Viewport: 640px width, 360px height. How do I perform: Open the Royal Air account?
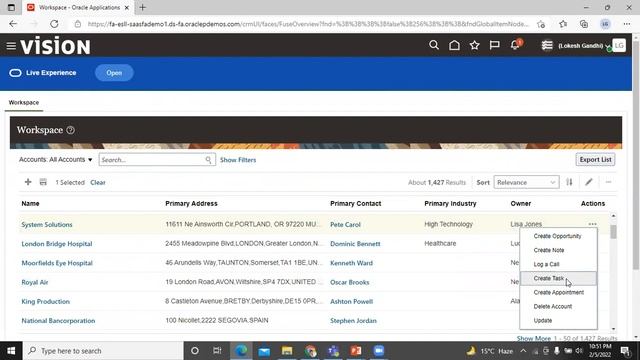pos(35,282)
